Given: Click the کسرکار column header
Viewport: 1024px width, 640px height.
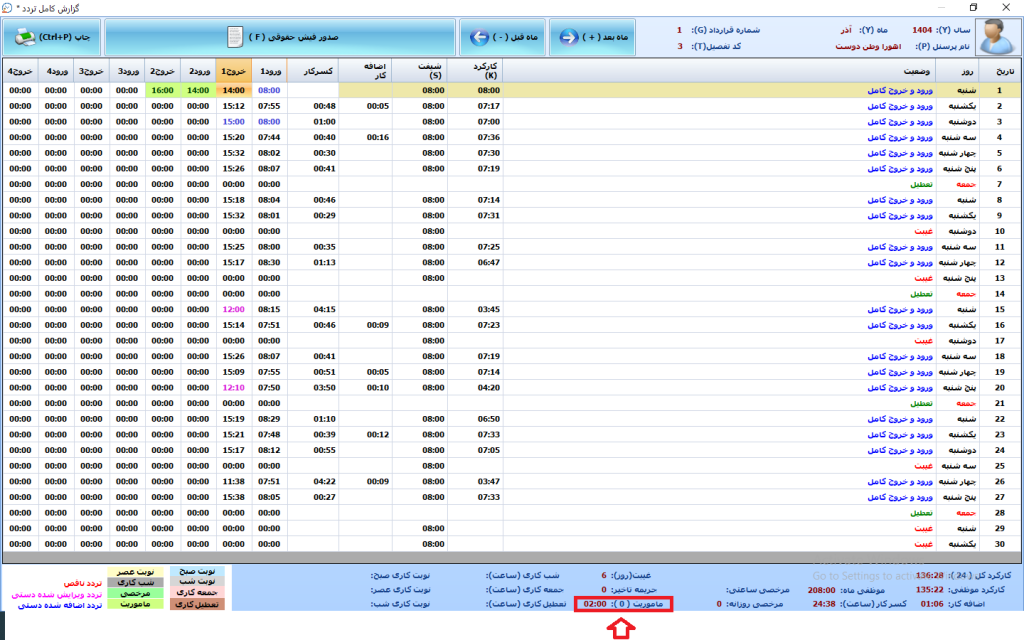Looking at the screenshot, I should tap(313, 72).
